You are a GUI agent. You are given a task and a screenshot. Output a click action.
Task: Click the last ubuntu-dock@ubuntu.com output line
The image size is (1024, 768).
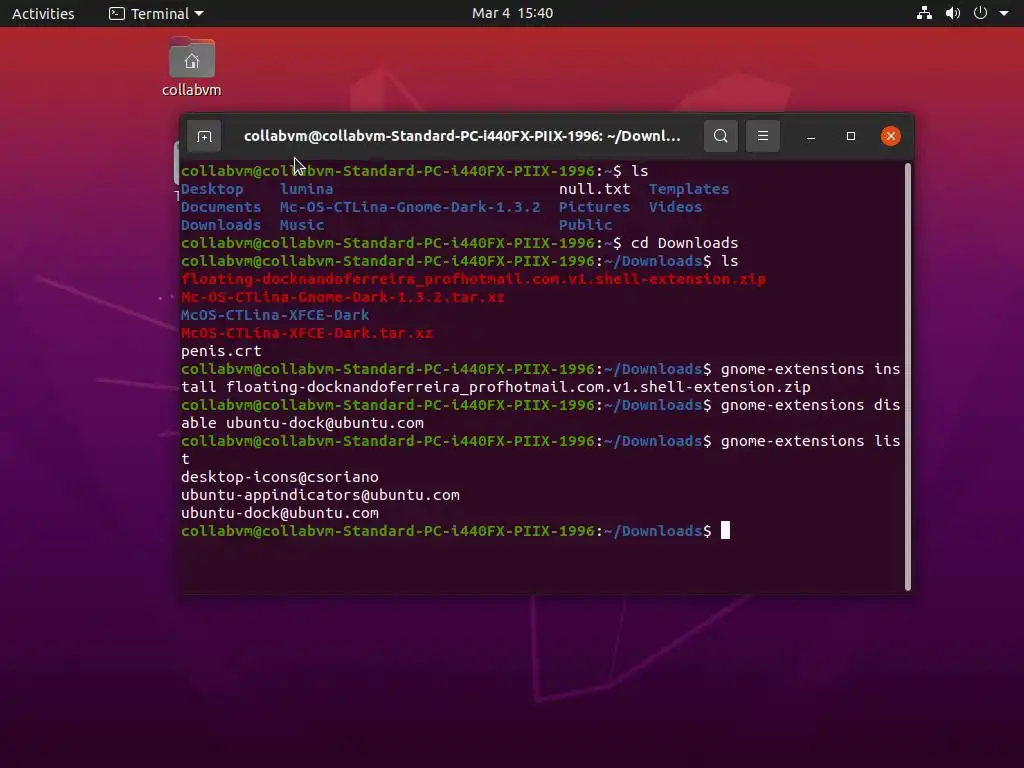click(280, 513)
